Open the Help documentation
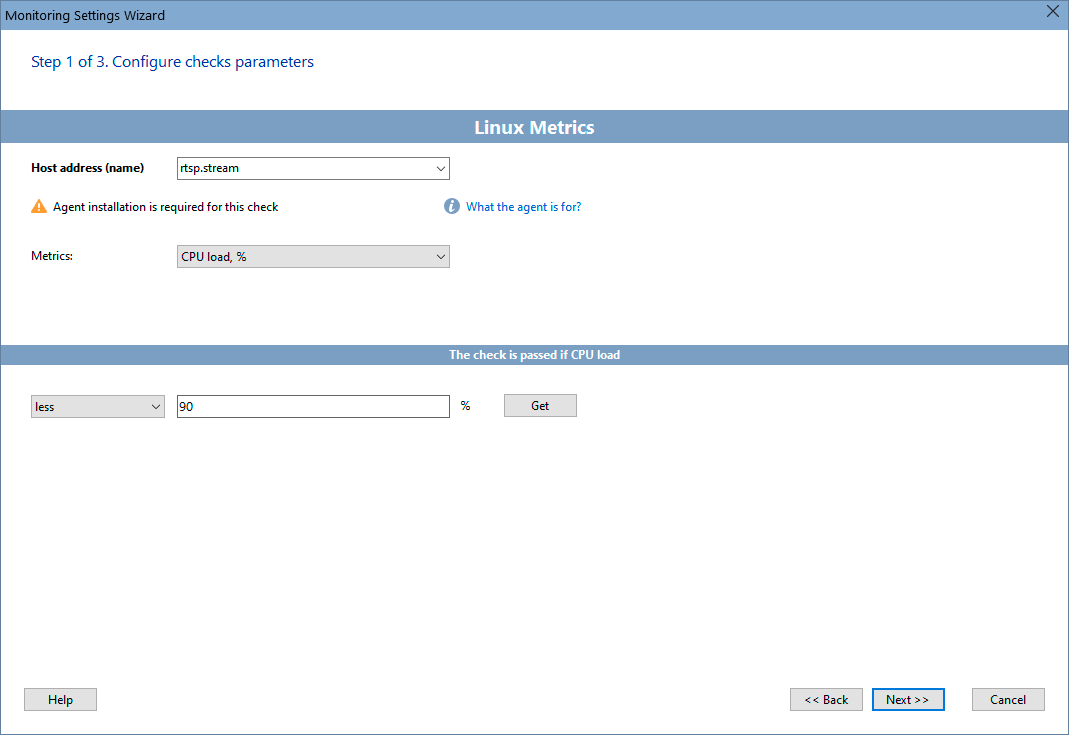 [60, 699]
